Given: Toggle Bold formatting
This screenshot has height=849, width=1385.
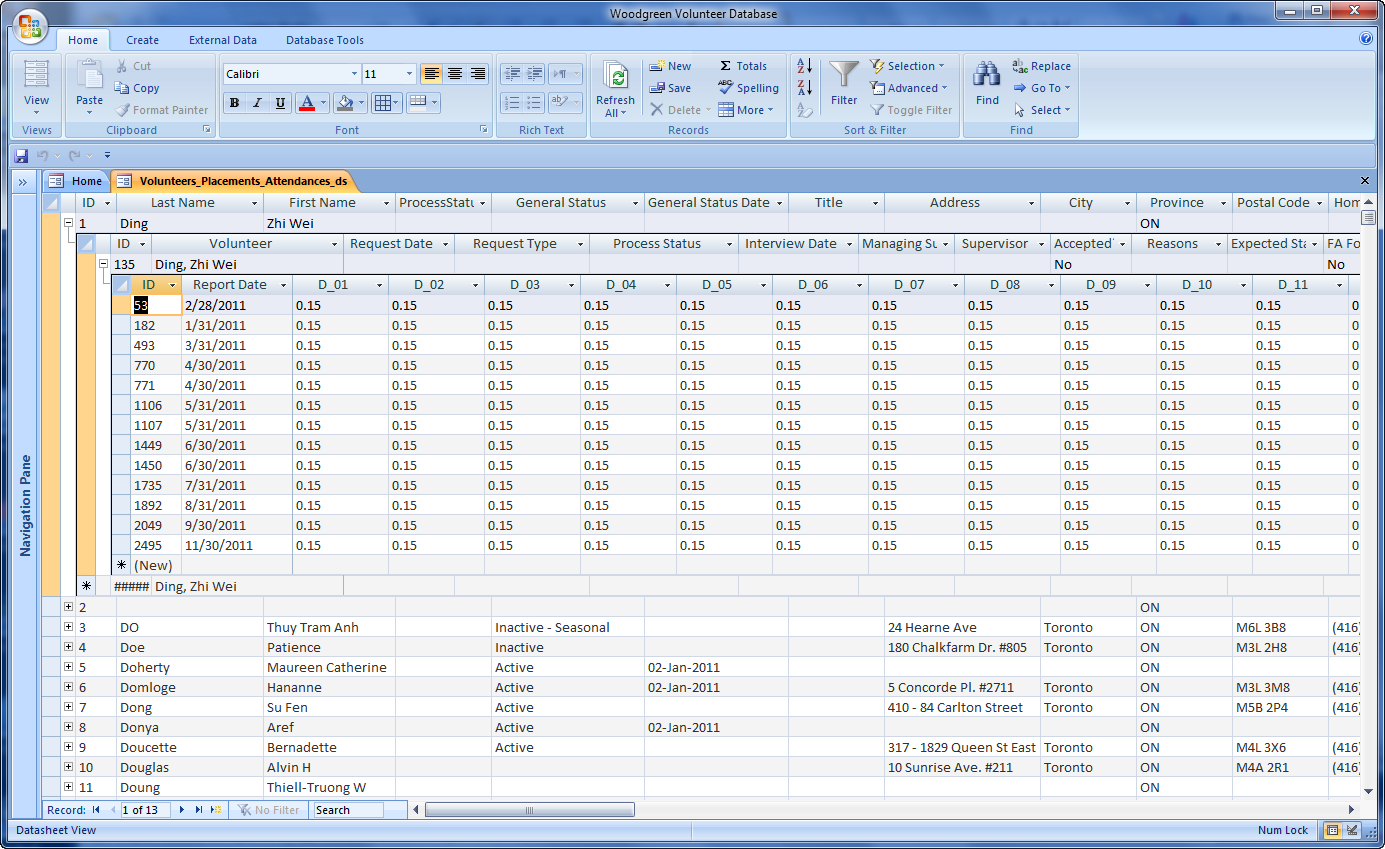Looking at the screenshot, I should 234,103.
